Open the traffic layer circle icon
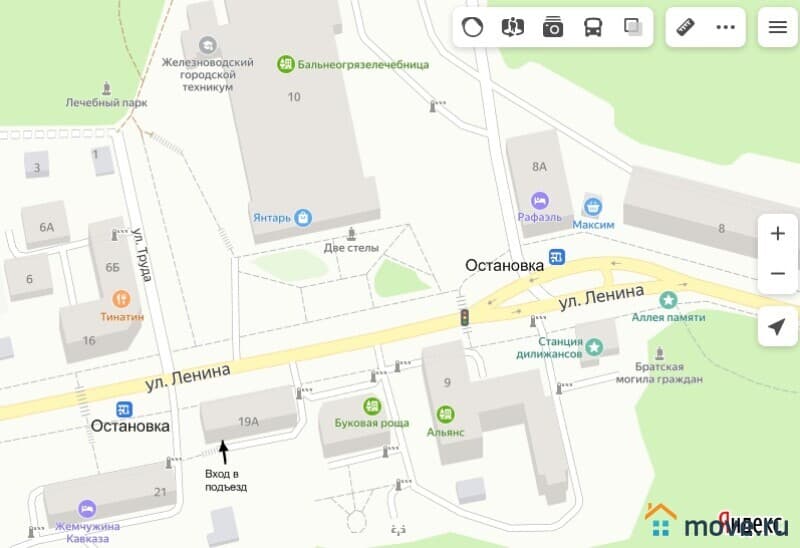Image resolution: width=800 pixels, height=548 pixels. pyautogui.click(x=472, y=27)
